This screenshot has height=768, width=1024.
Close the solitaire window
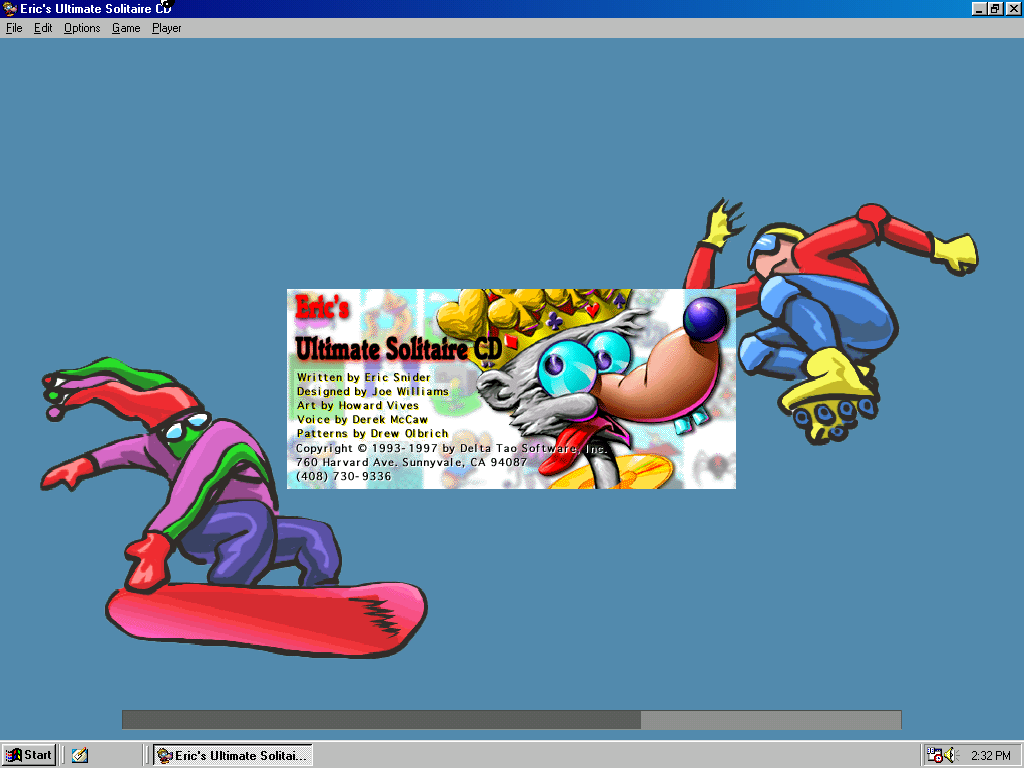(x=1013, y=8)
